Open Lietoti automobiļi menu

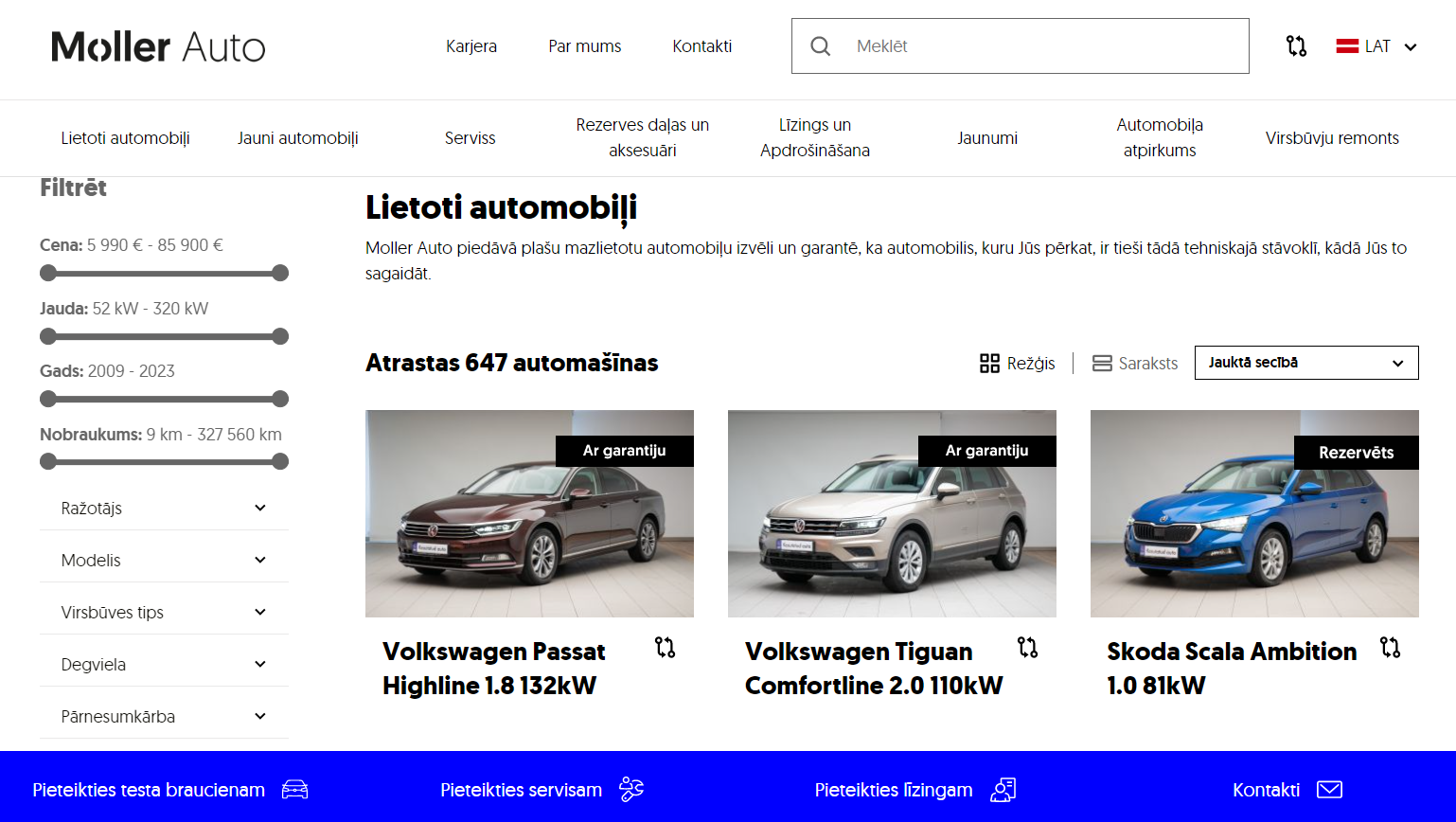coord(126,138)
